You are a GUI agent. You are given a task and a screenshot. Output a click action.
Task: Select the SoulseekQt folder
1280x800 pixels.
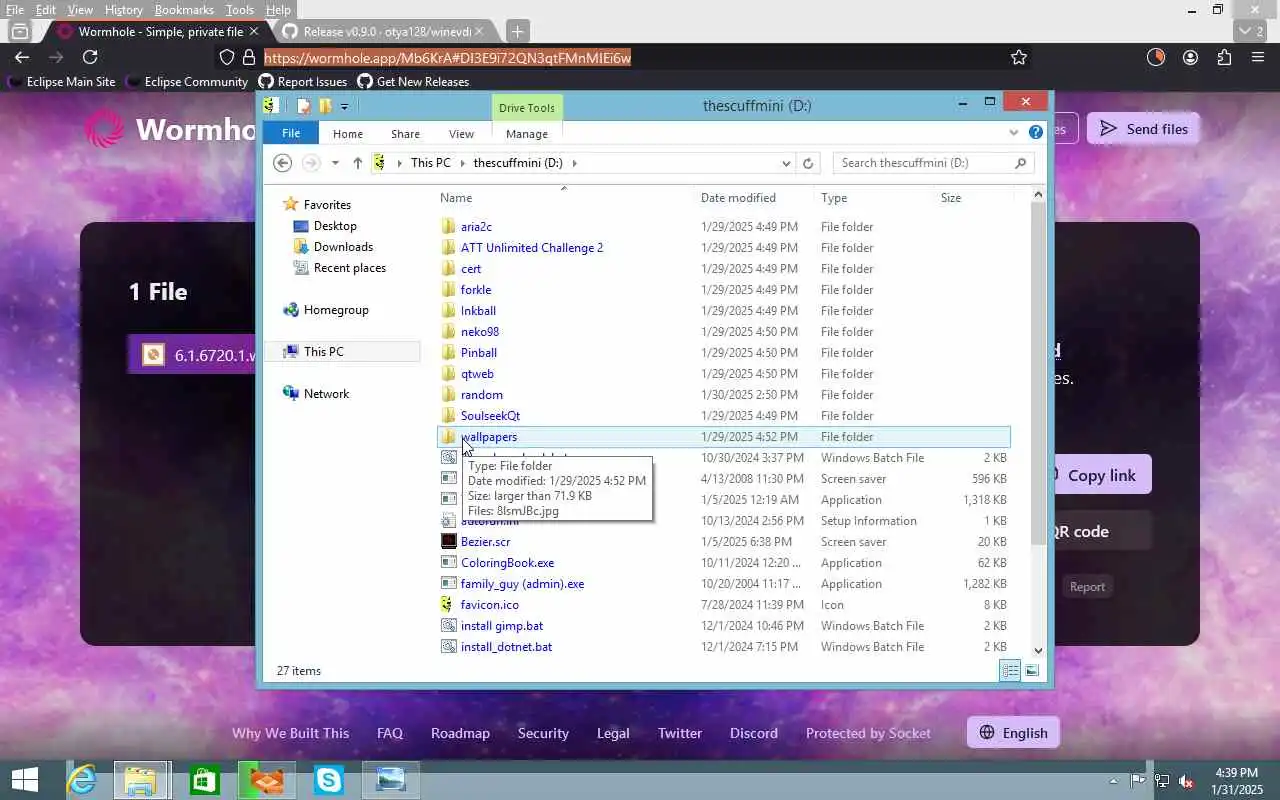point(490,416)
